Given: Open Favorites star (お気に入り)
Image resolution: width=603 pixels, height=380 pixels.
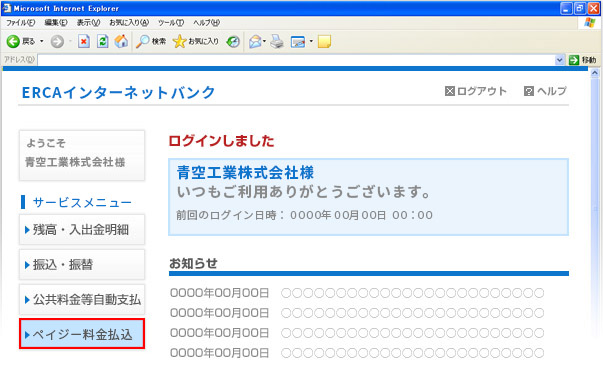Looking at the screenshot, I should point(196,41).
